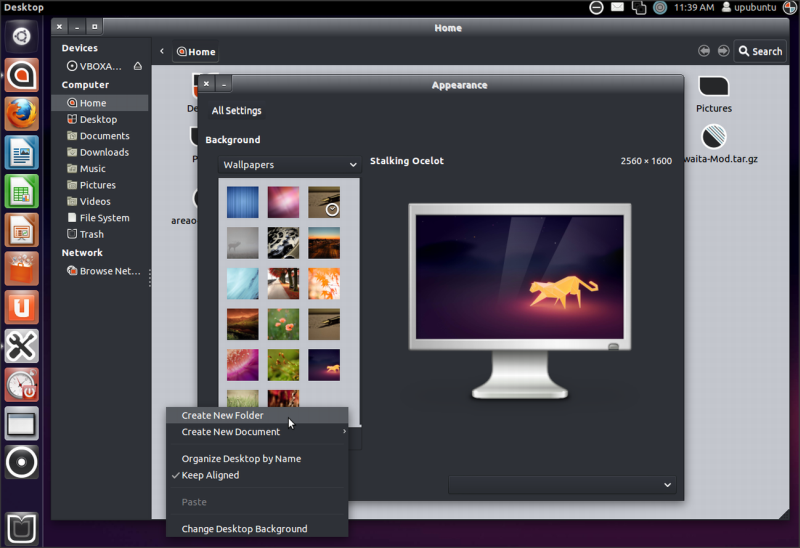The width and height of the screenshot is (800, 548).
Task: Open Trash in Files sidebar
Action: coord(100,234)
